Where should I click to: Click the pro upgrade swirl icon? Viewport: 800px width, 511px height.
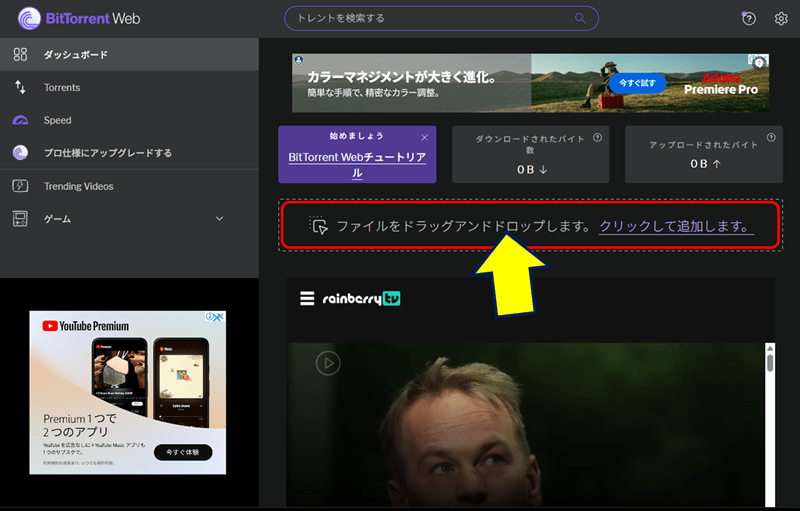(x=20, y=152)
